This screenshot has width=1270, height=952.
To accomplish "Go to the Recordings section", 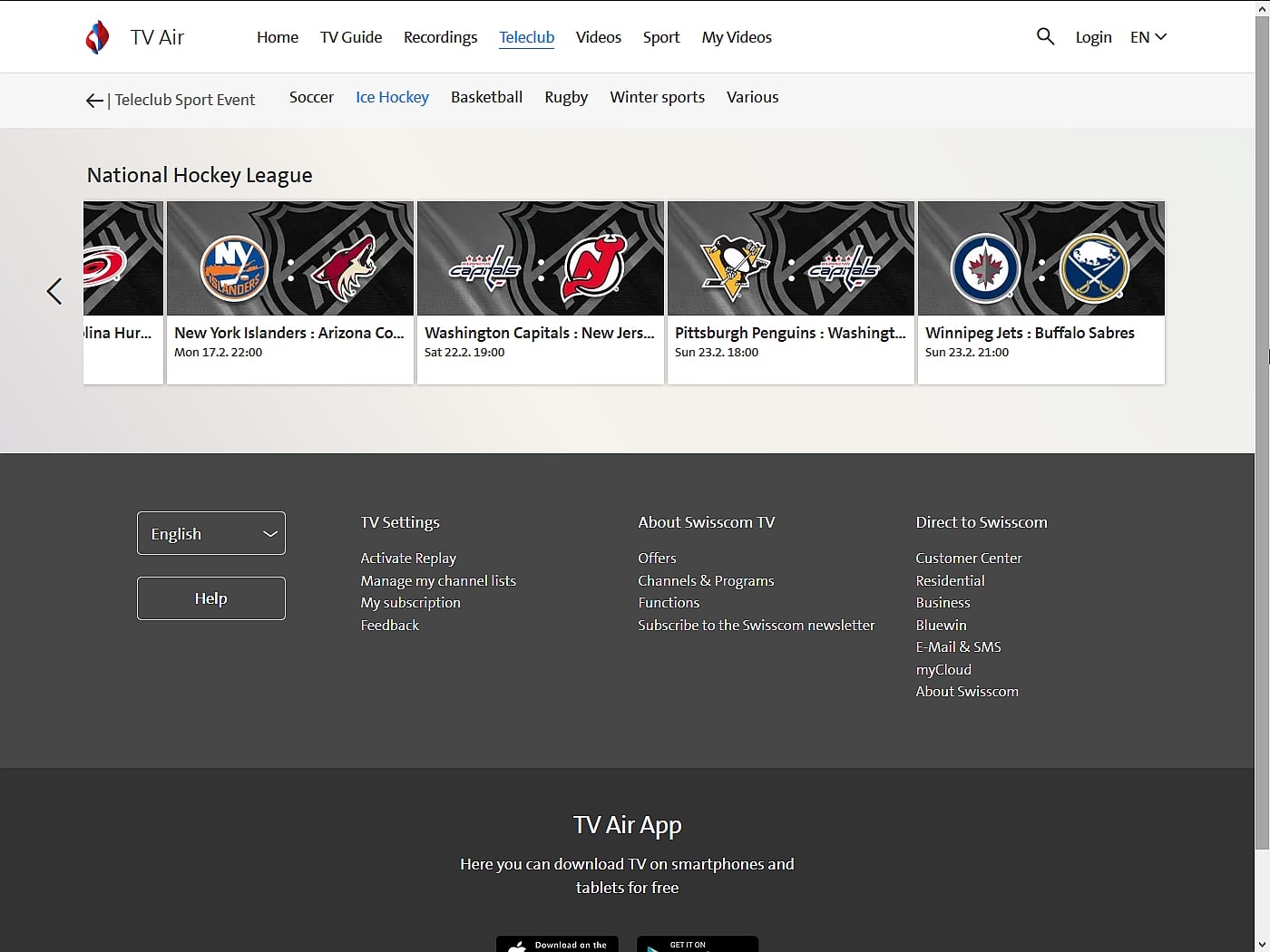I will pyautogui.click(x=440, y=37).
